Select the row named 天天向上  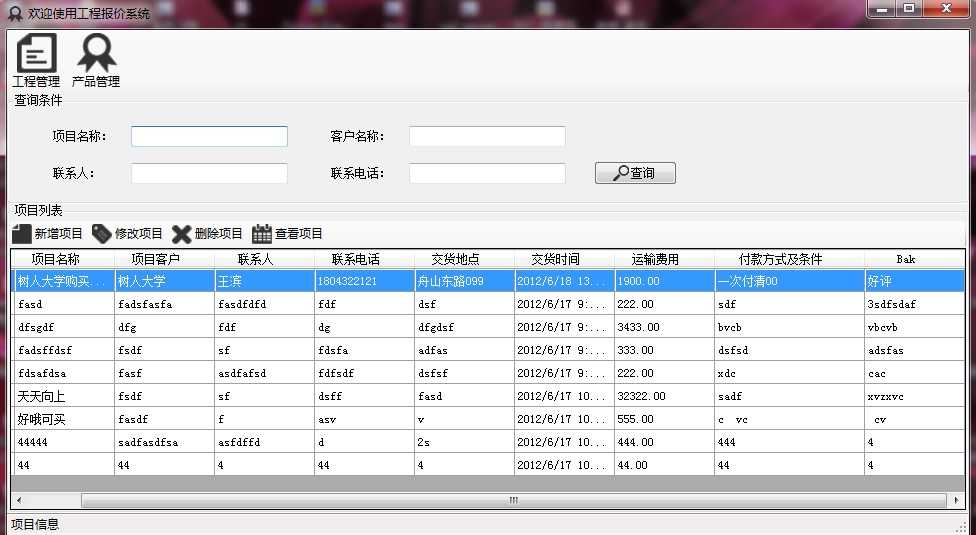[x=488, y=396]
